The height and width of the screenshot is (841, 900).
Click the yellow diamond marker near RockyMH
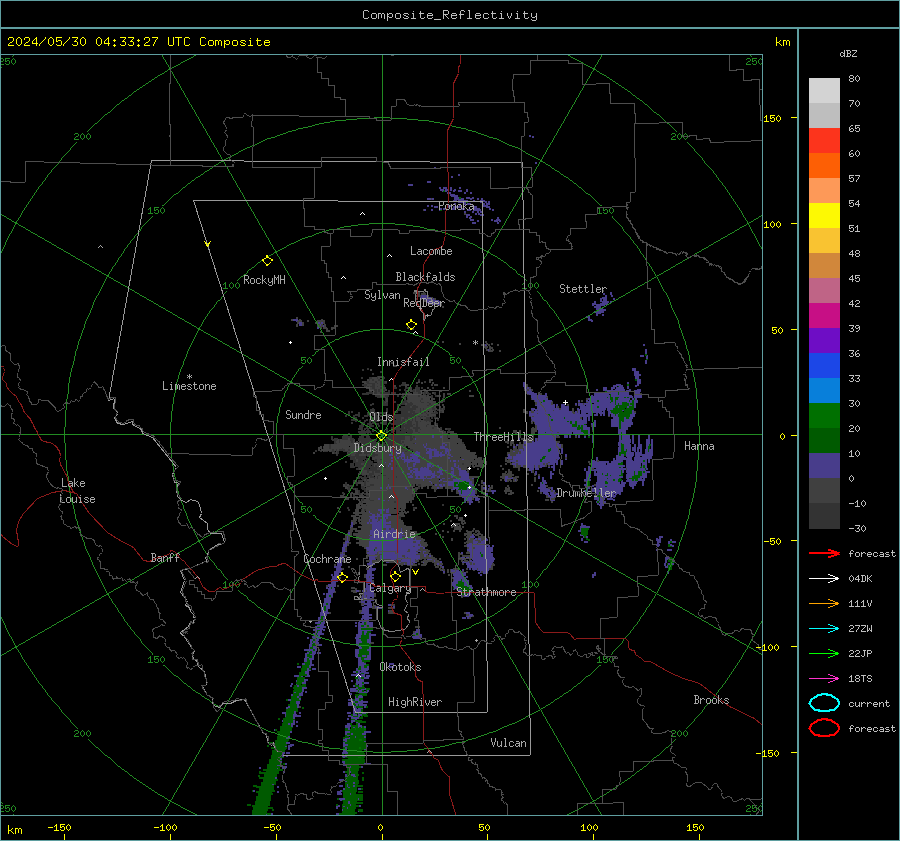pyautogui.click(x=267, y=261)
